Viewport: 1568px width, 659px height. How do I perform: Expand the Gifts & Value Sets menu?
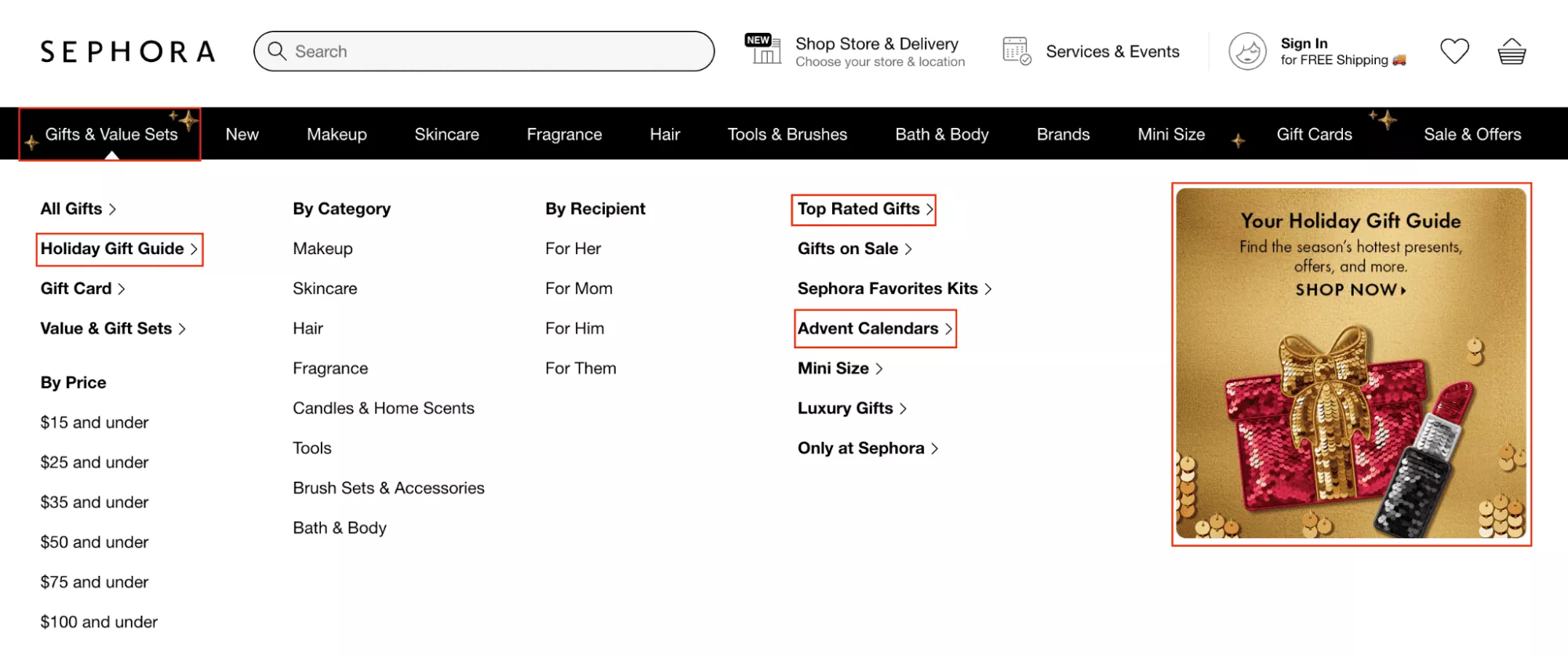click(x=111, y=134)
